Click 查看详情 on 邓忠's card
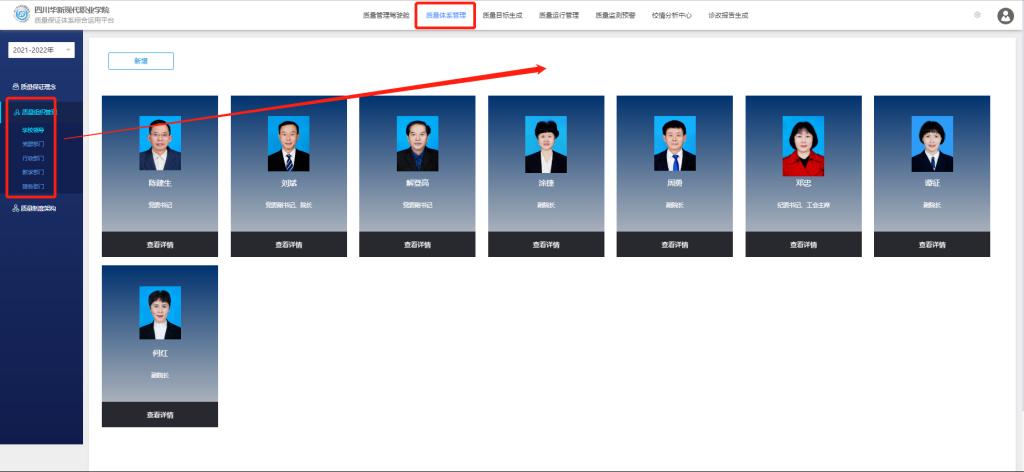Viewport: 1024px width, 472px height. pos(803,244)
